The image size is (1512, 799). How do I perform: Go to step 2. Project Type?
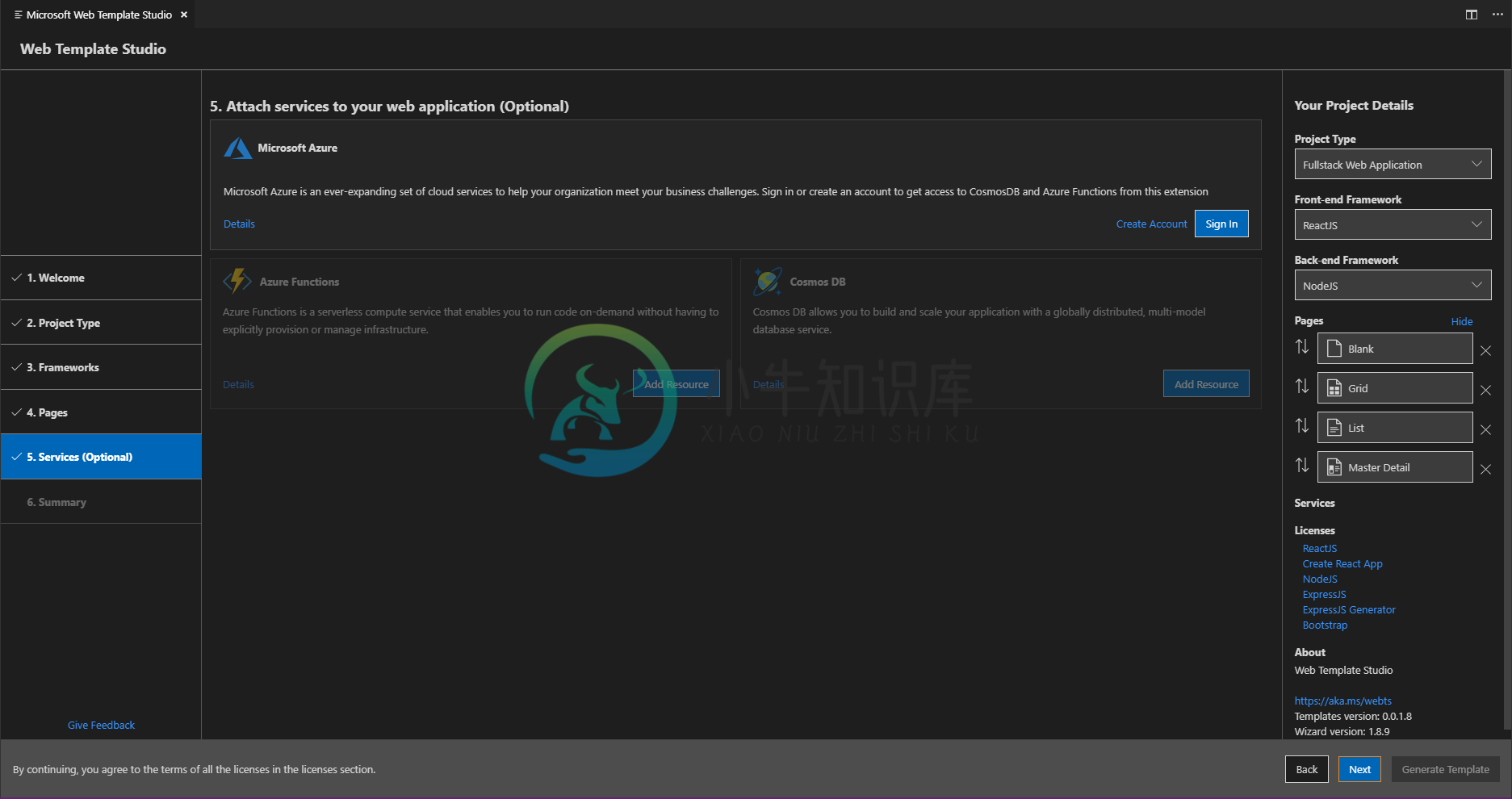tap(101, 323)
